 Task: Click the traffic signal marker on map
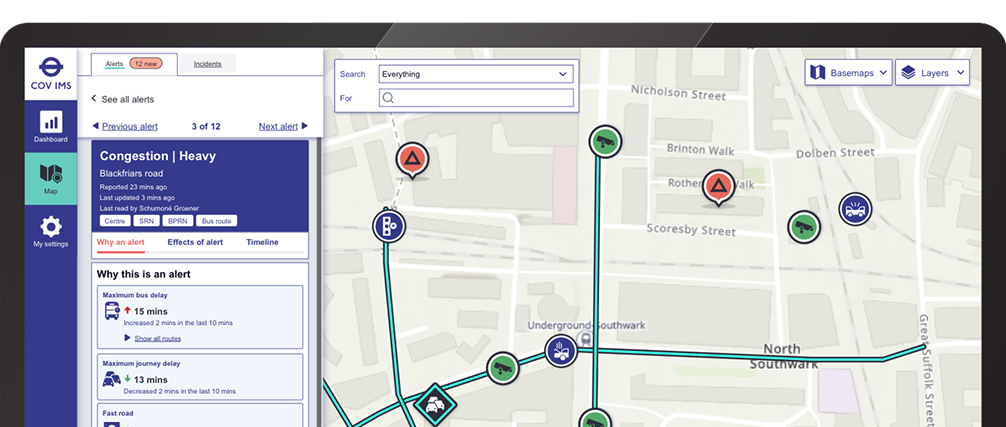388,226
